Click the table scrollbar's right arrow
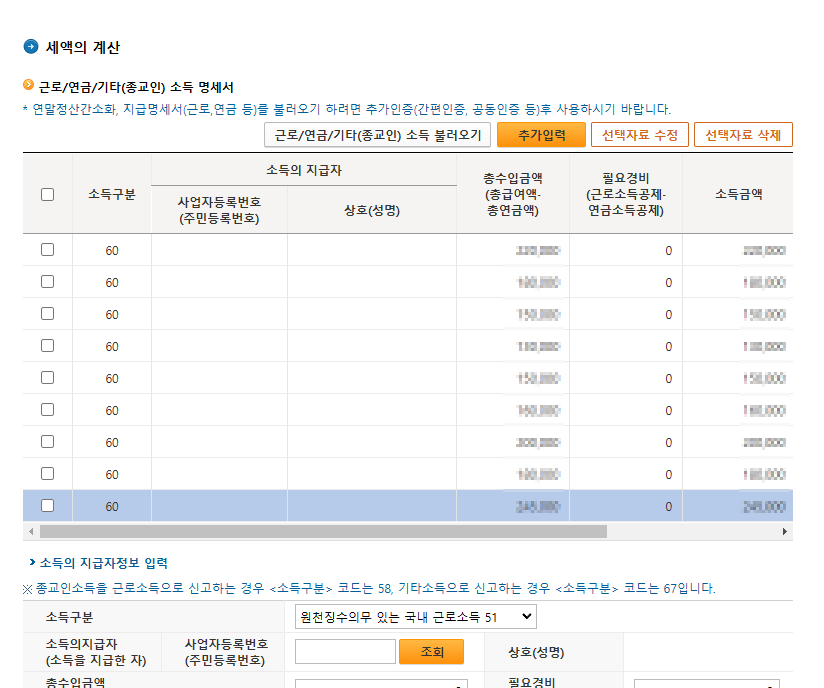 click(x=785, y=532)
